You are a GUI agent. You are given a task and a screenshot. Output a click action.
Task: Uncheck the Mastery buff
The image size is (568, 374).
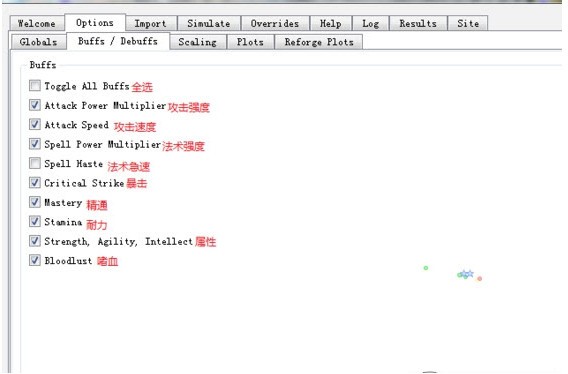click(x=35, y=202)
